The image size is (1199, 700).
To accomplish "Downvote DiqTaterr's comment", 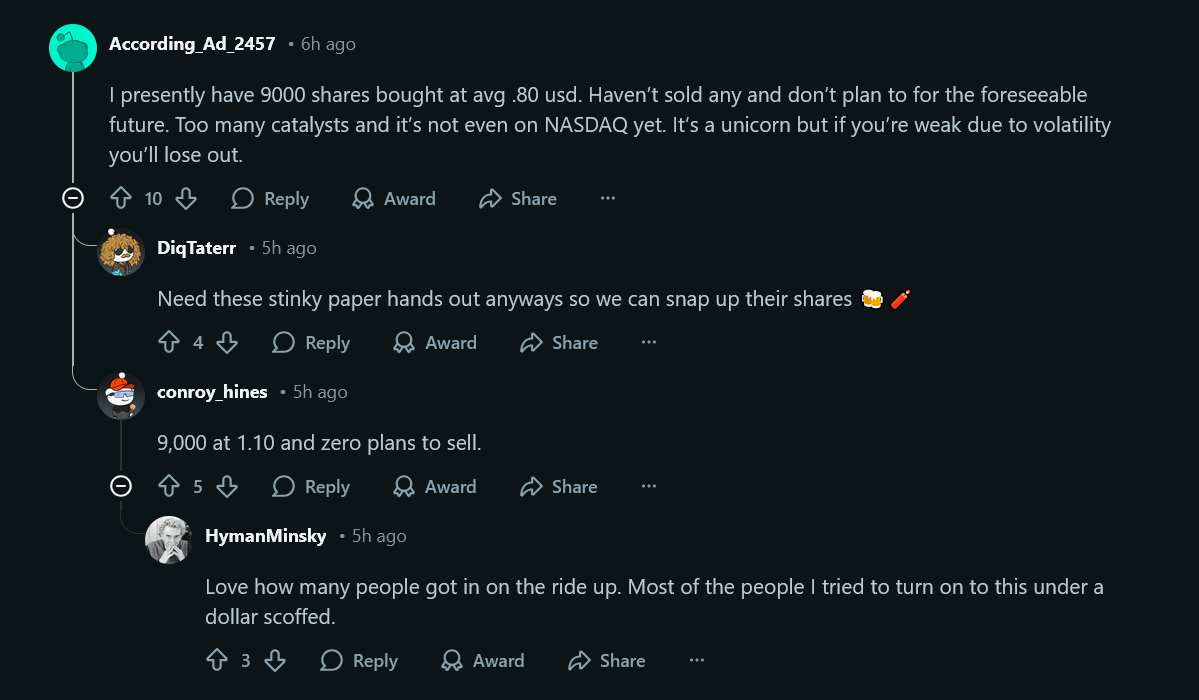I will tap(226, 343).
